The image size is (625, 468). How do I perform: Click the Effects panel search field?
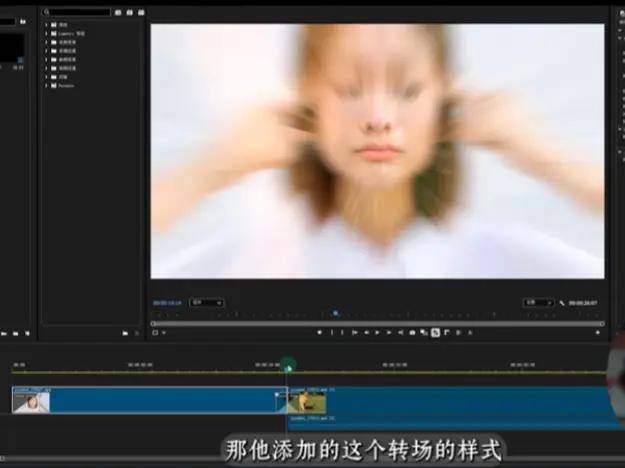click(x=78, y=12)
